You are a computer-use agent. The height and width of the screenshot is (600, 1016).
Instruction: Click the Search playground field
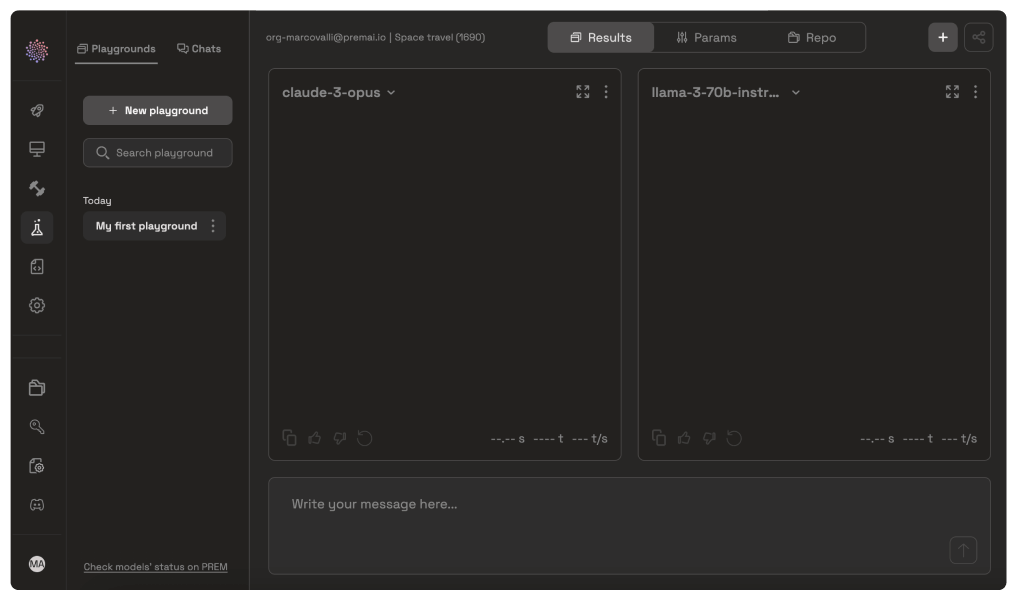[x=158, y=153]
